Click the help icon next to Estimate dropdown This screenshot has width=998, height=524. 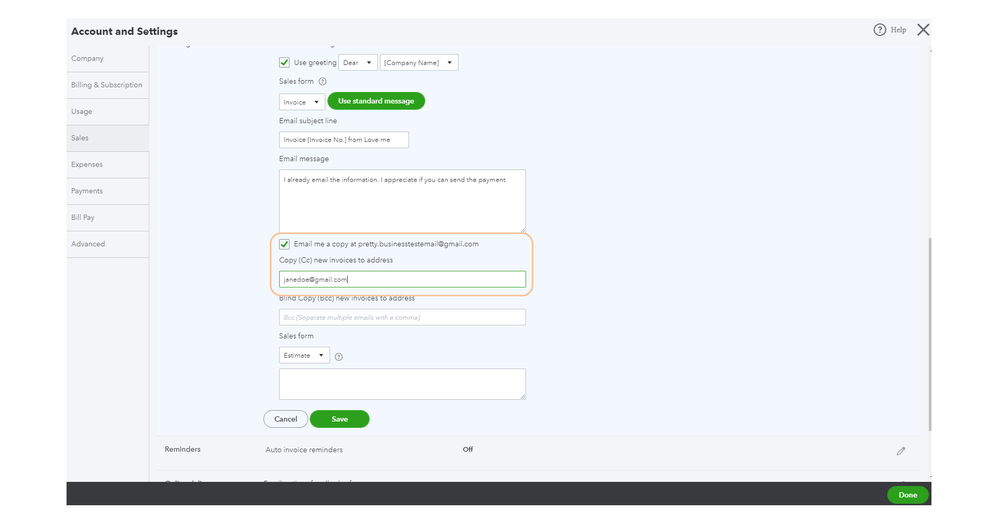point(339,356)
